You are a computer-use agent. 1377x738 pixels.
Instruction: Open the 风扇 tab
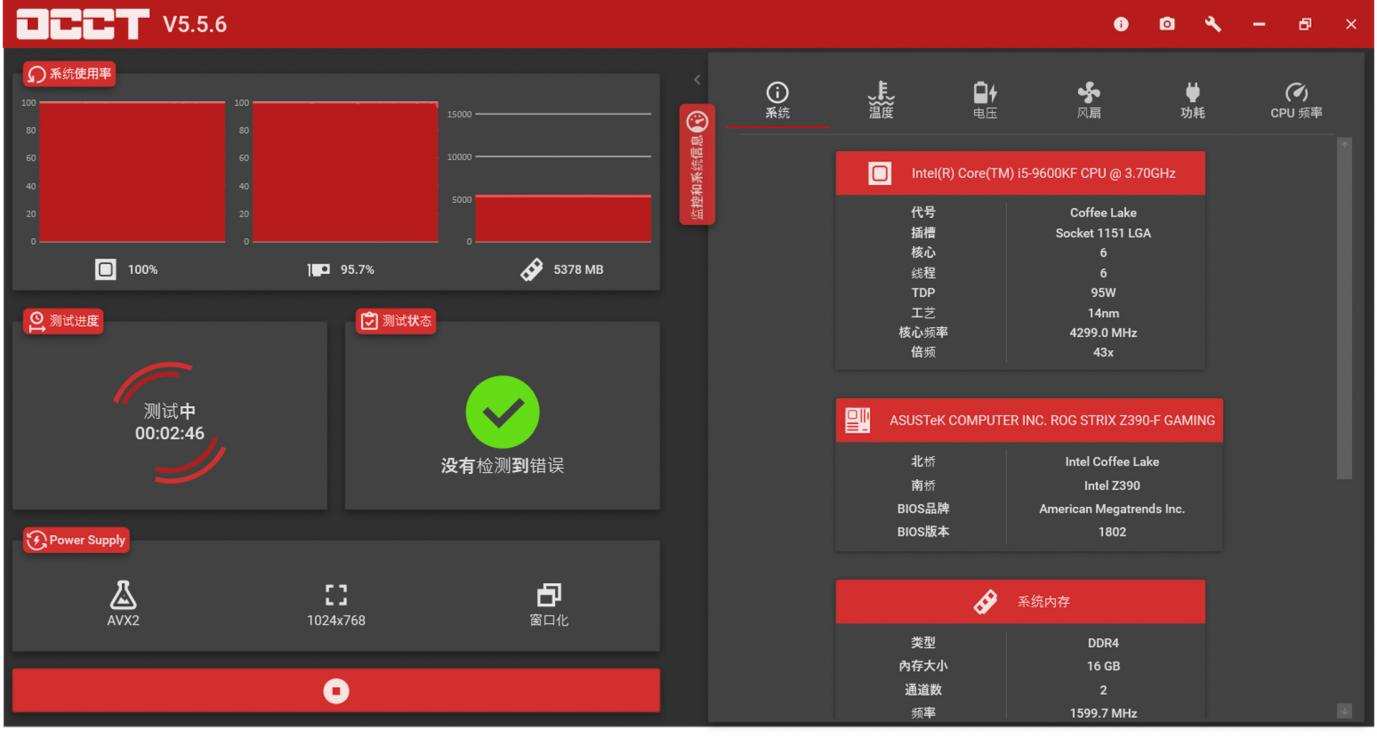pos(1089,101)
